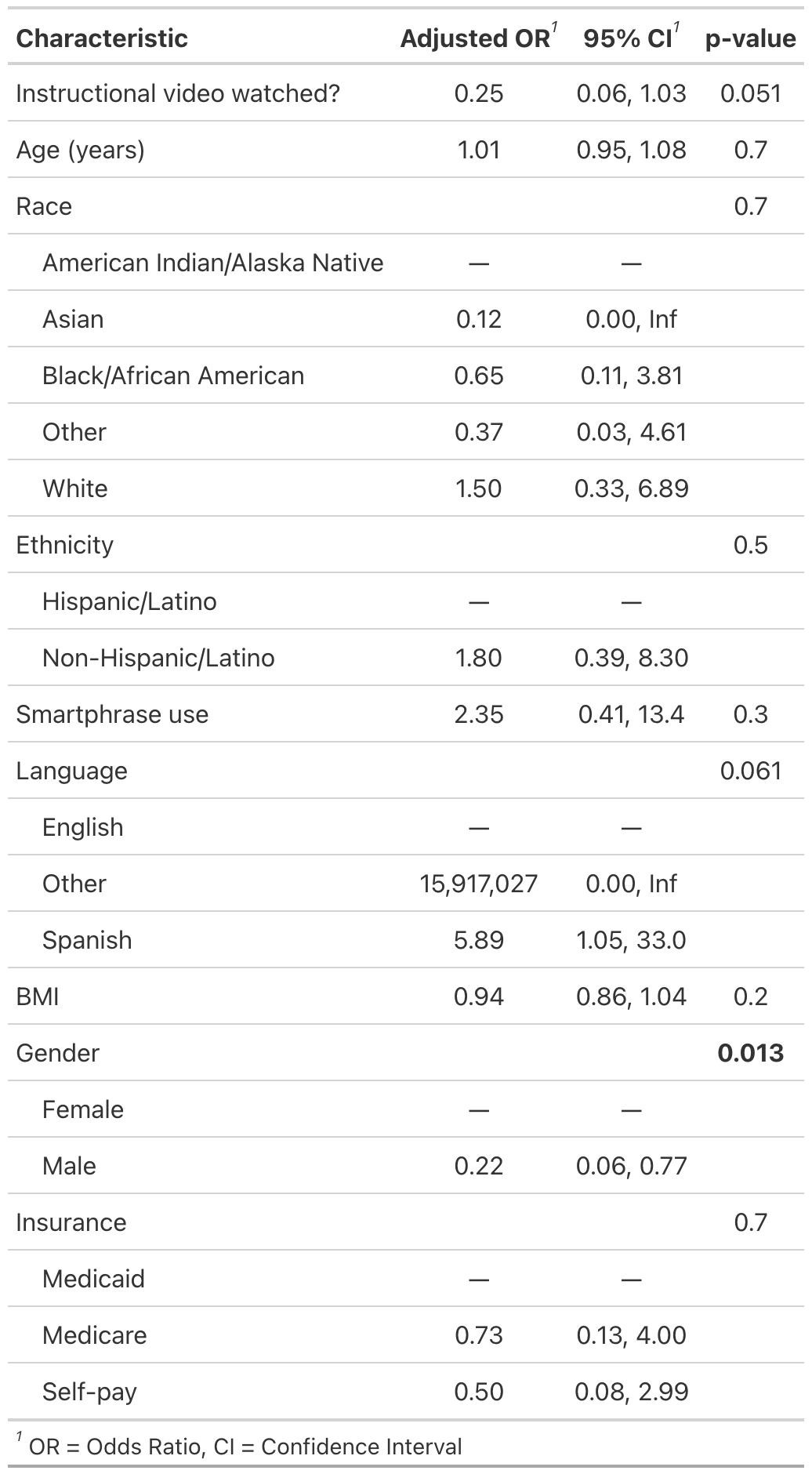This screenshot has width=812, height=1474.
Task: Select the Black/African American row label
Action: (x=173, y=376)
